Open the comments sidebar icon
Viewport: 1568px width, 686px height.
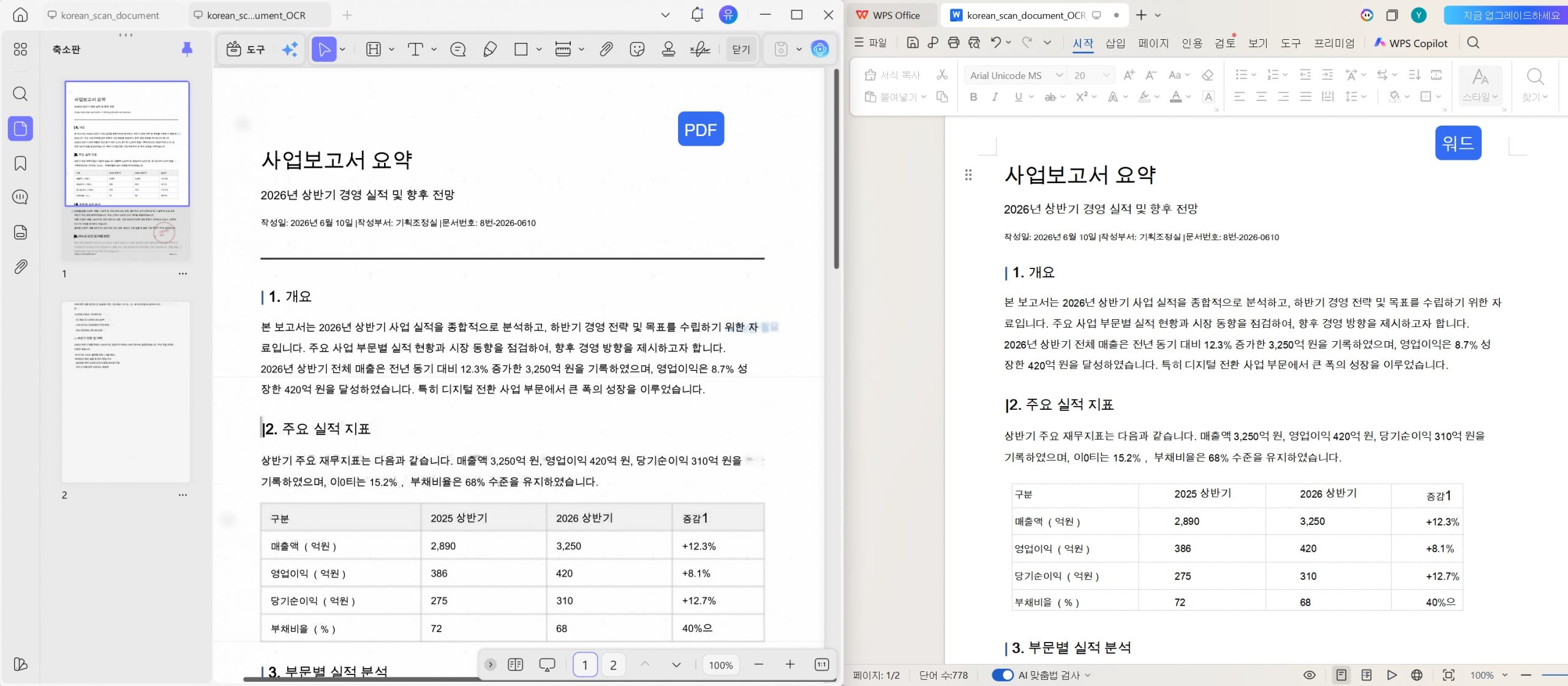[20, 197]
